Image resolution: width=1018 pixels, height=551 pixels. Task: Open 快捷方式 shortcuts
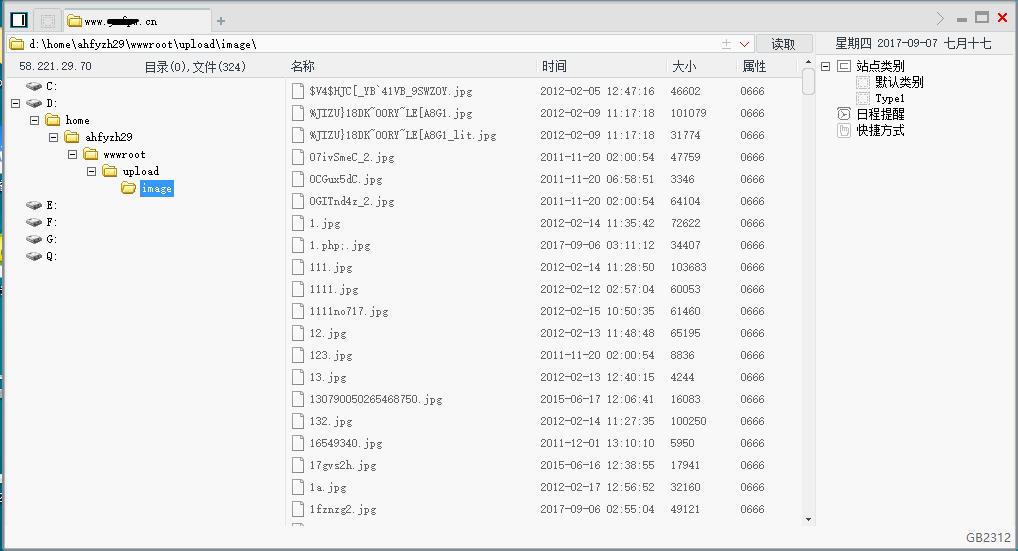(x=880, y=130)
